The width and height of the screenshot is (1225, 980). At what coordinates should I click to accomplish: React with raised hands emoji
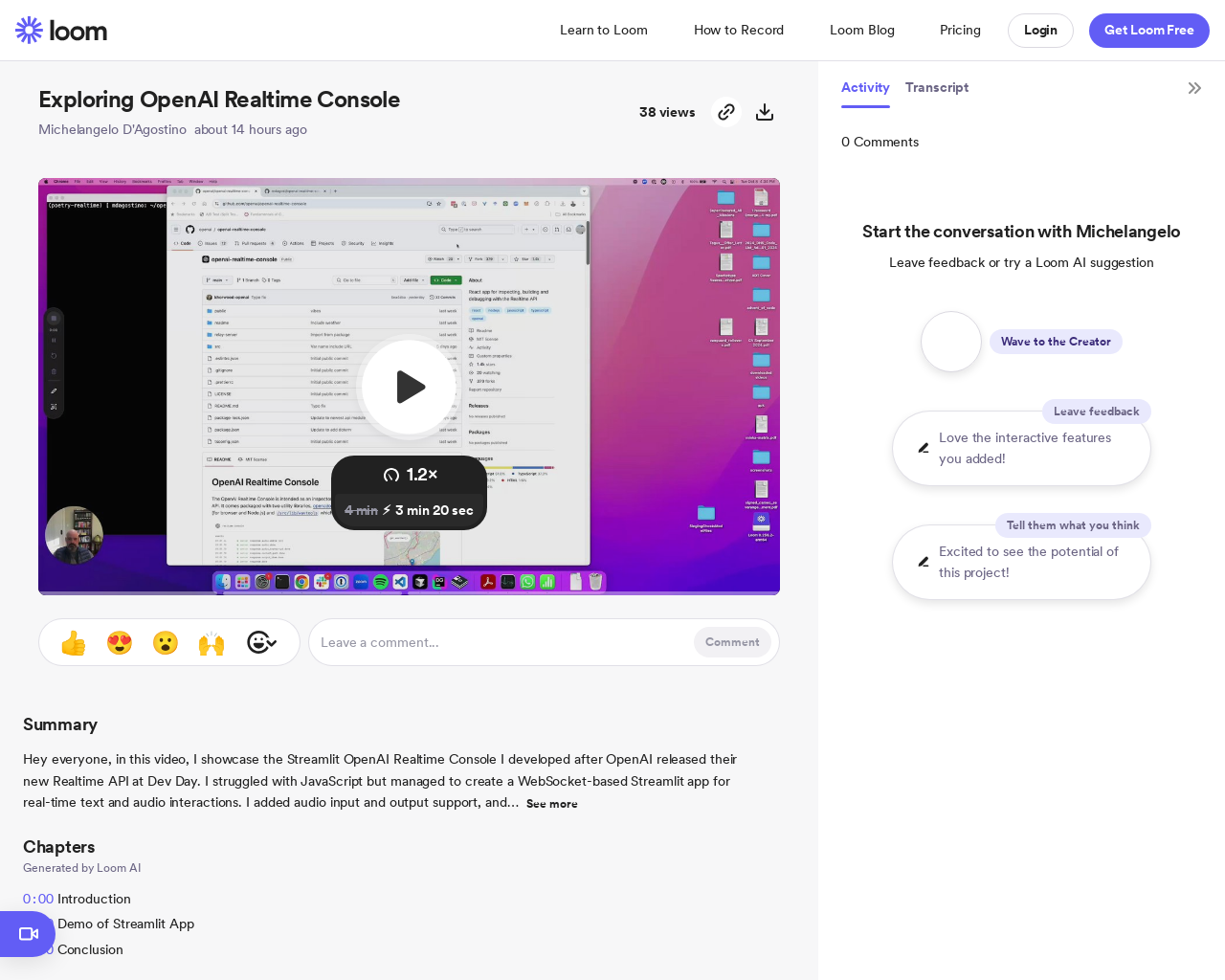[x=212, y=642]
